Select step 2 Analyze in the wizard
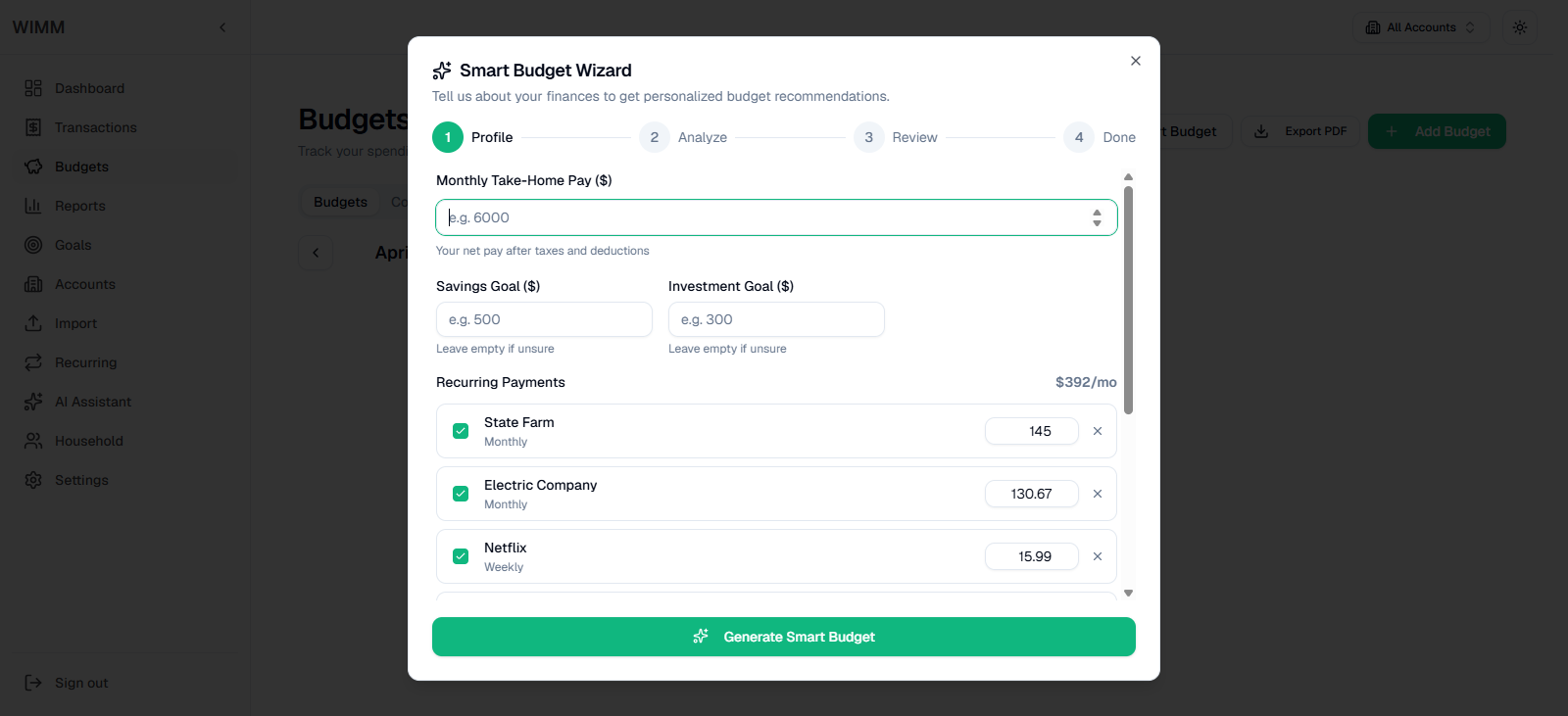The height and width of the screenshot is (716, 1568). [x=683, y=137]
